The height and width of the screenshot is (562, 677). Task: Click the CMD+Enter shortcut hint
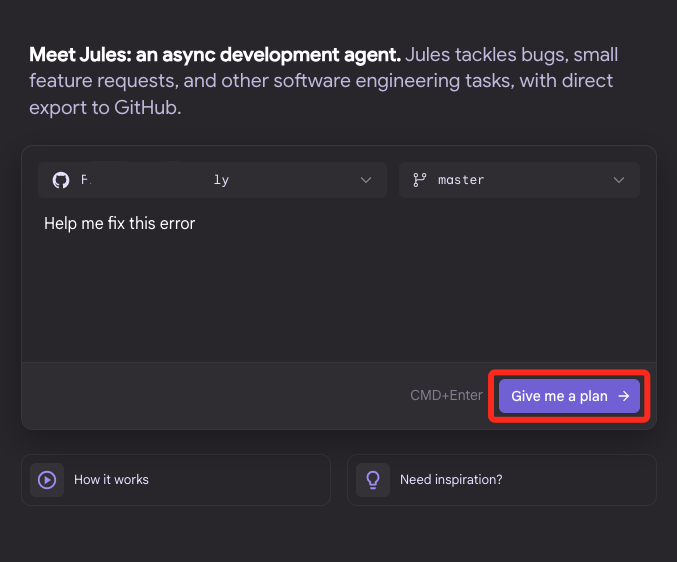446,395
